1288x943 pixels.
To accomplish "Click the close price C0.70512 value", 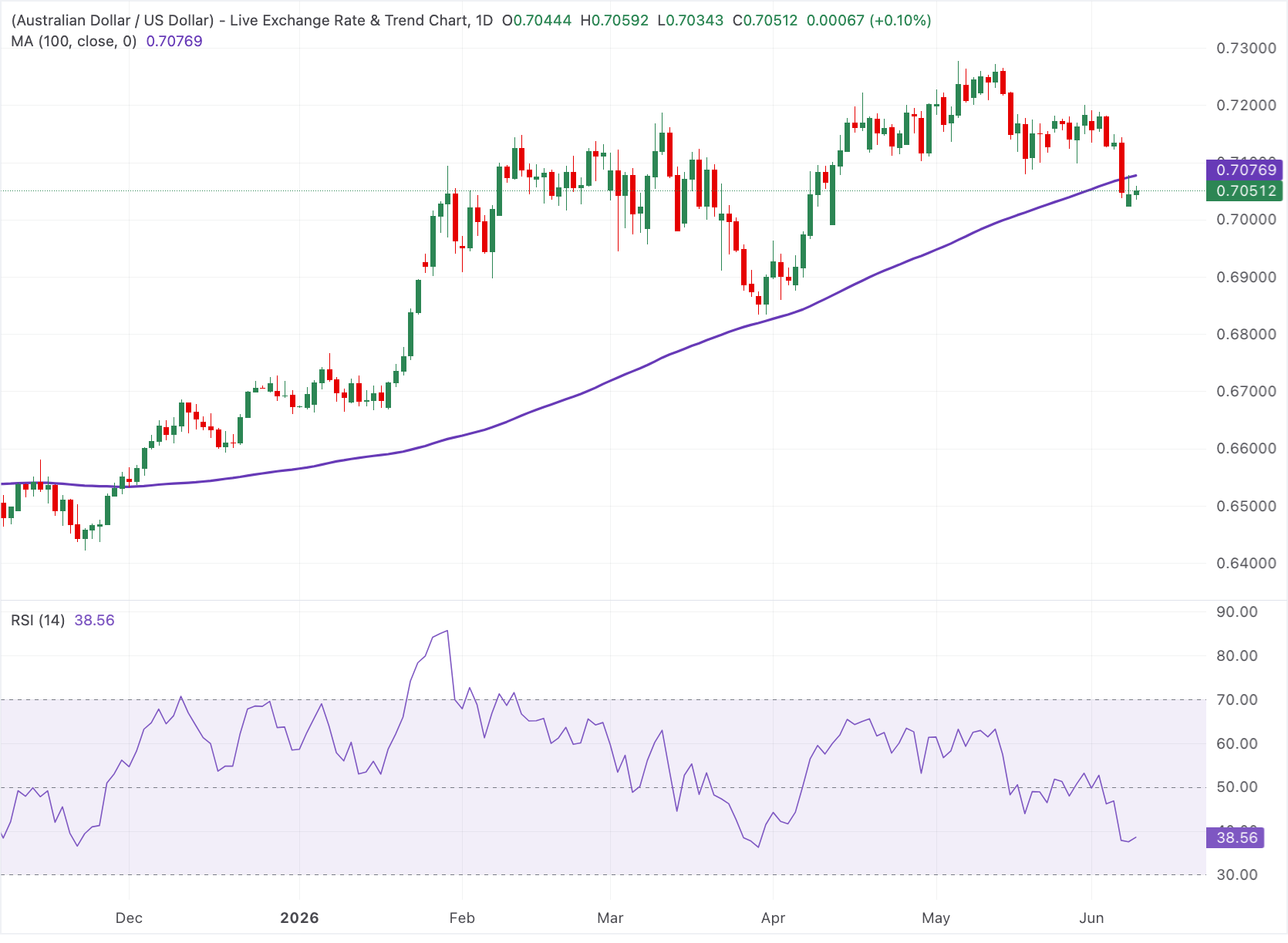I will 765,21.
